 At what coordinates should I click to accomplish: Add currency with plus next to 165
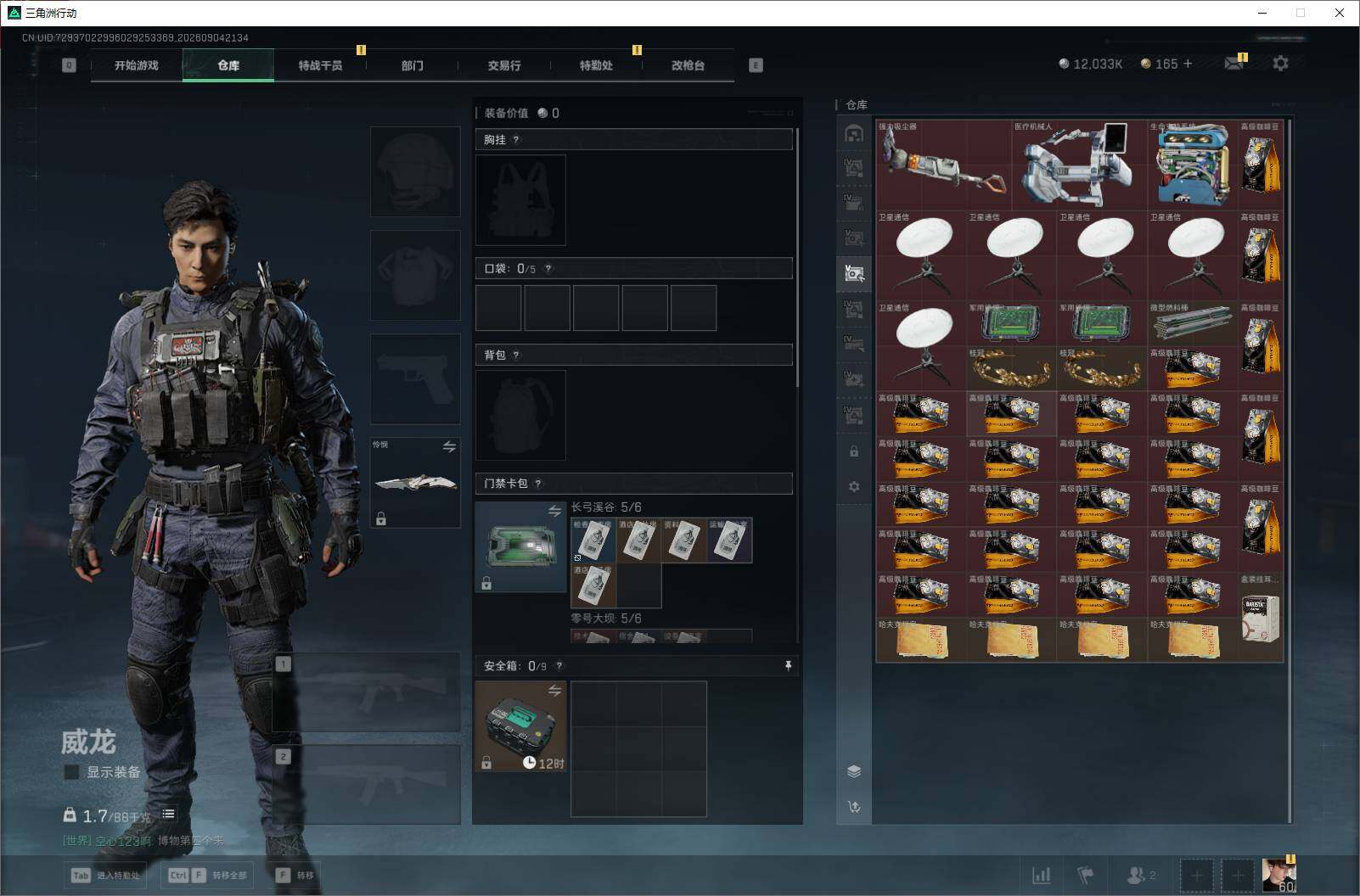1188,64
